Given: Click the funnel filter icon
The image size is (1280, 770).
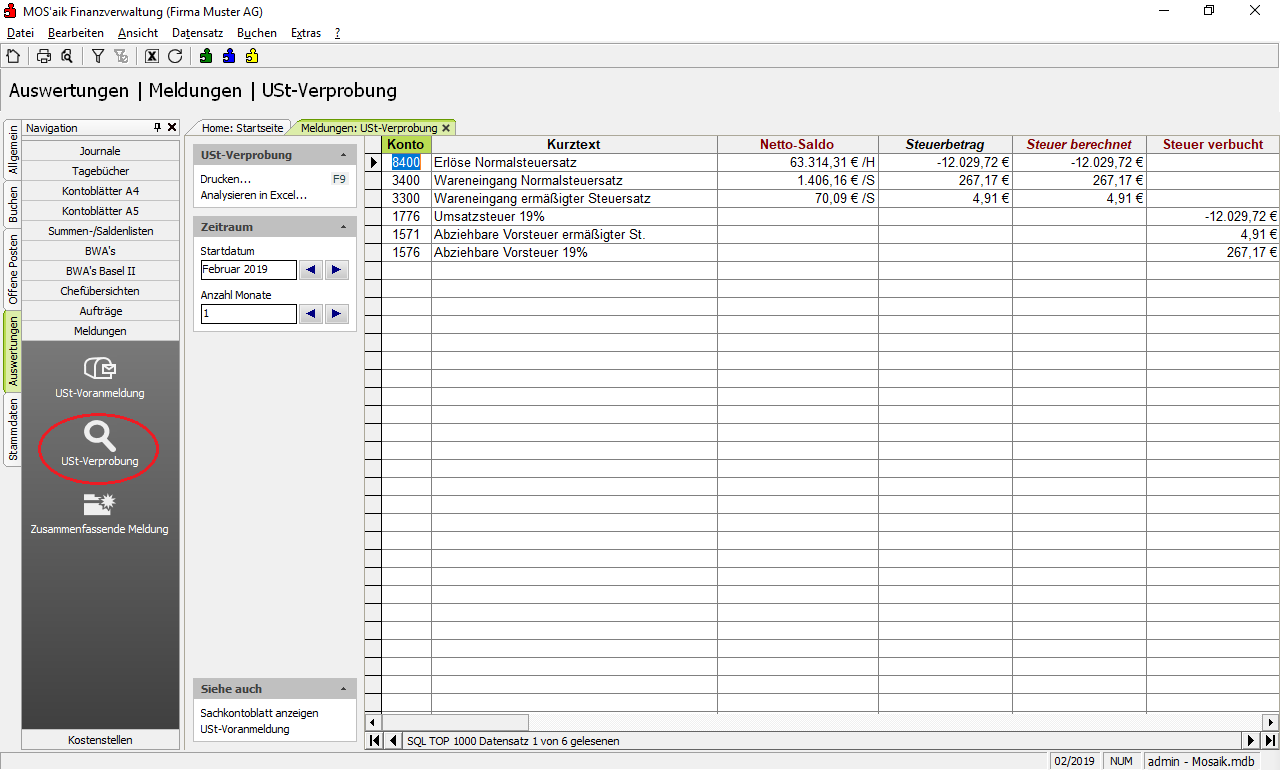Looking at the screenshot, I should 98,56.
